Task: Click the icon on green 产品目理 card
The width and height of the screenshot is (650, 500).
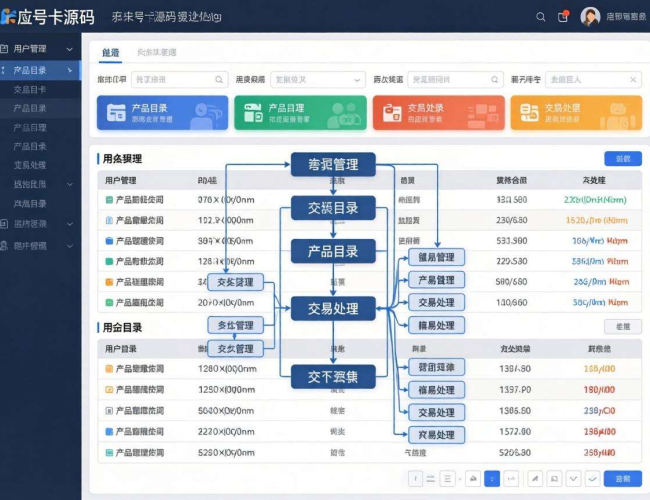Action: pos(253,112)
